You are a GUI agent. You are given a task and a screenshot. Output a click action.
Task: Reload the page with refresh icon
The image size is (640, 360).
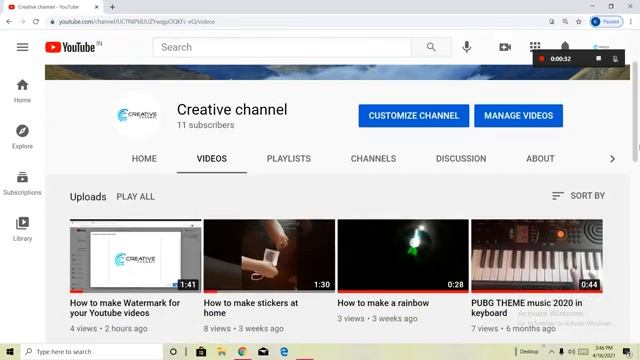click(x=36, y=22)
